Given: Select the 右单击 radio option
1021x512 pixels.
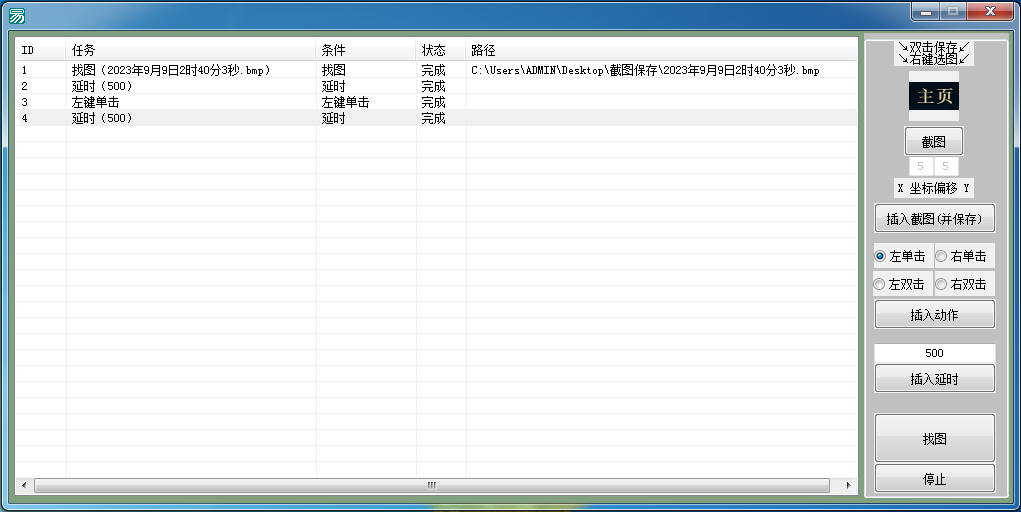Looking at the screenshot, I should [942, 257].
